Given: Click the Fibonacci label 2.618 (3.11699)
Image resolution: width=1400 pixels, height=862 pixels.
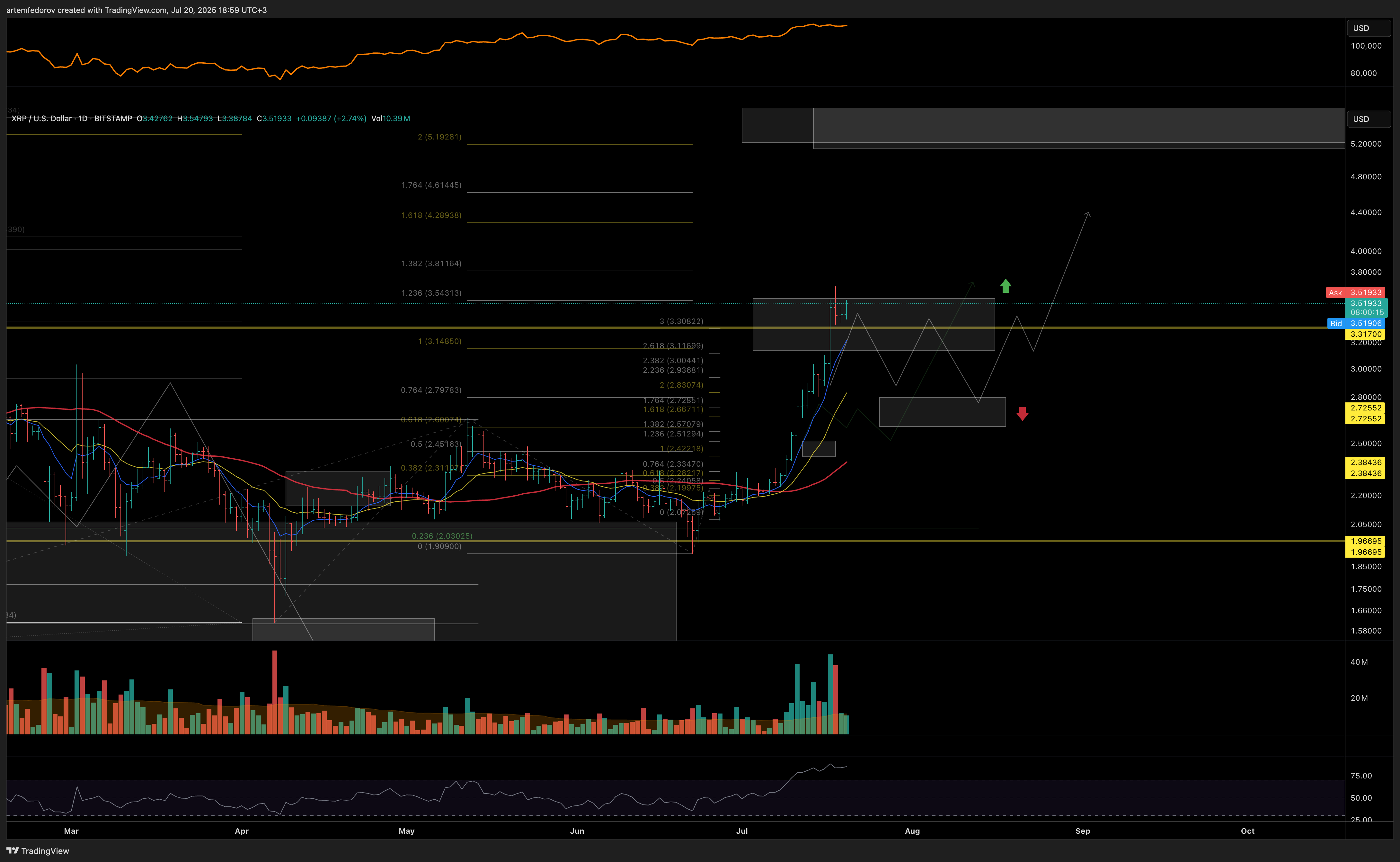Looking at the screenshot, I should pyautogui.click(x=673, y=346).
